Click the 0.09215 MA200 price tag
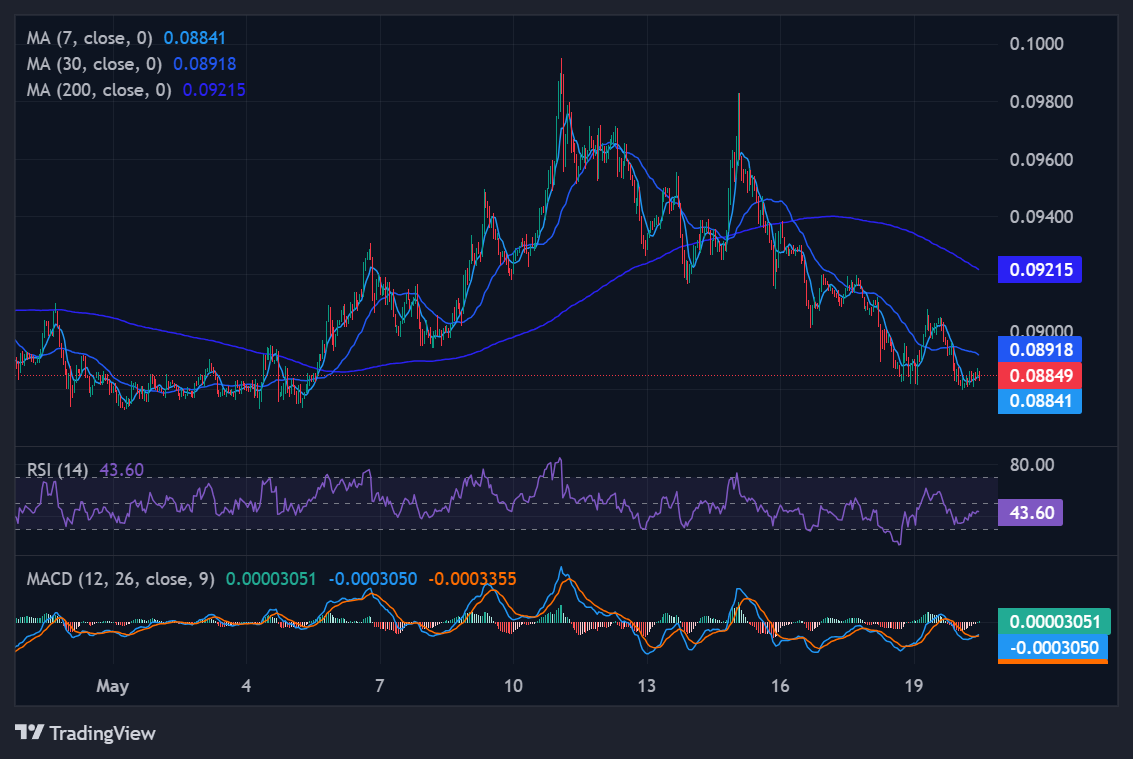This screenshot has width=1133, height=759. pyautogui.click(x=1040, y=270)
